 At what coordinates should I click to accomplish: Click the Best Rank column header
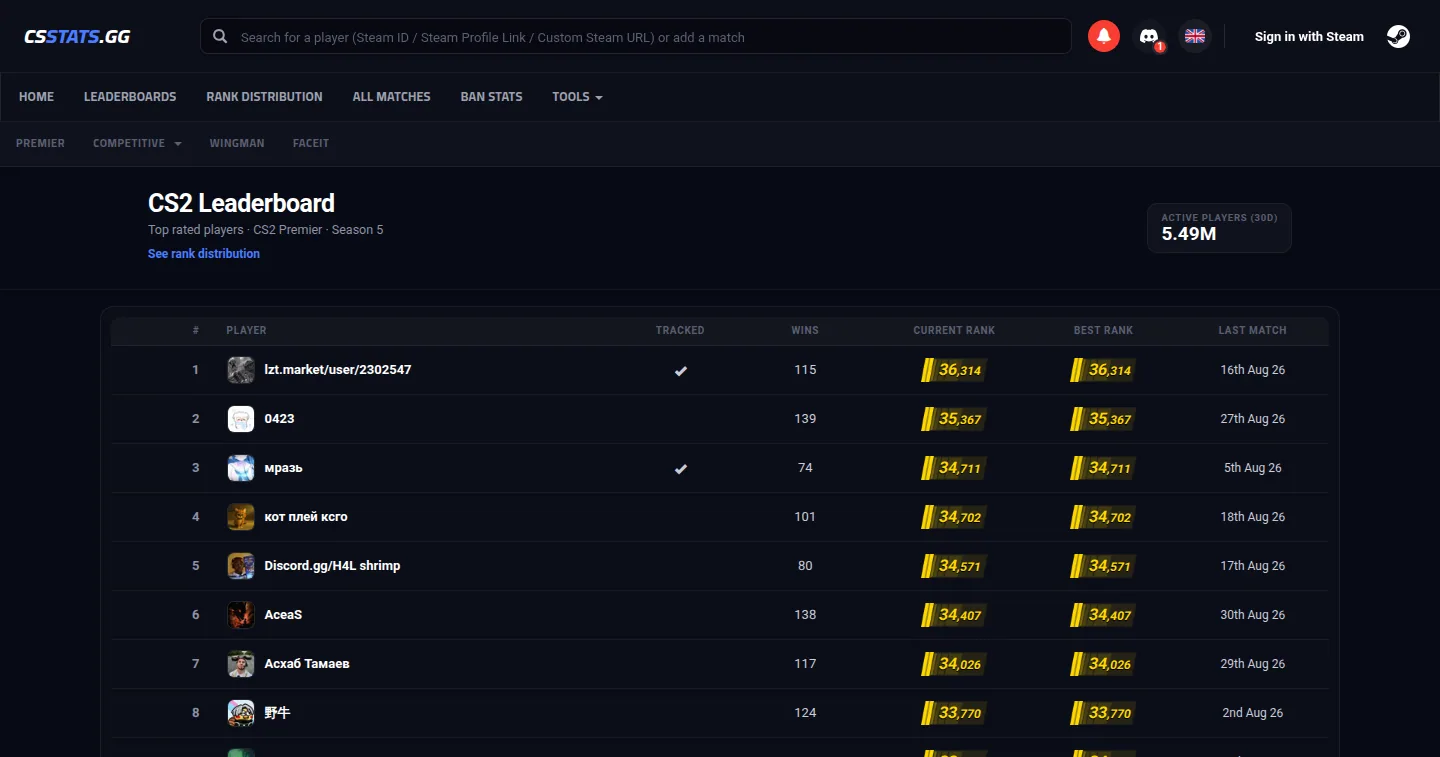tap(1103, 330)
